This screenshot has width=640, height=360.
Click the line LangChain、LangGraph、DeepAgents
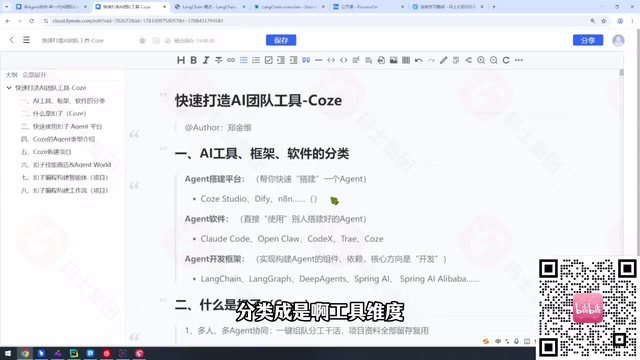340,279
